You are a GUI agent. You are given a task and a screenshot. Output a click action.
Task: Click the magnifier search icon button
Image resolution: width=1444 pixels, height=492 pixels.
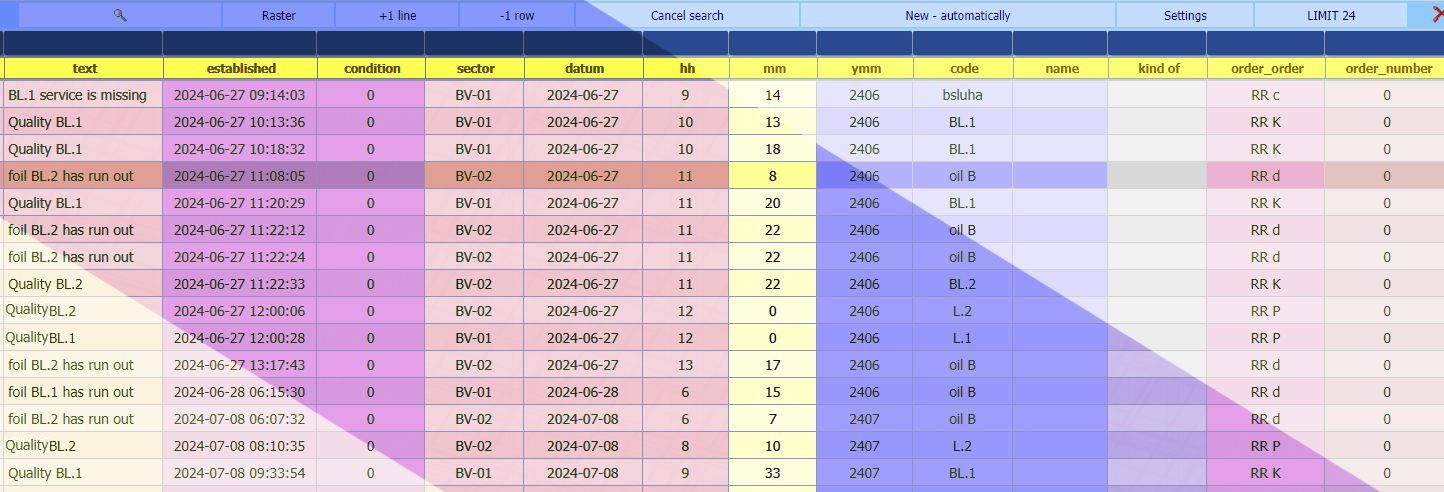120,15
